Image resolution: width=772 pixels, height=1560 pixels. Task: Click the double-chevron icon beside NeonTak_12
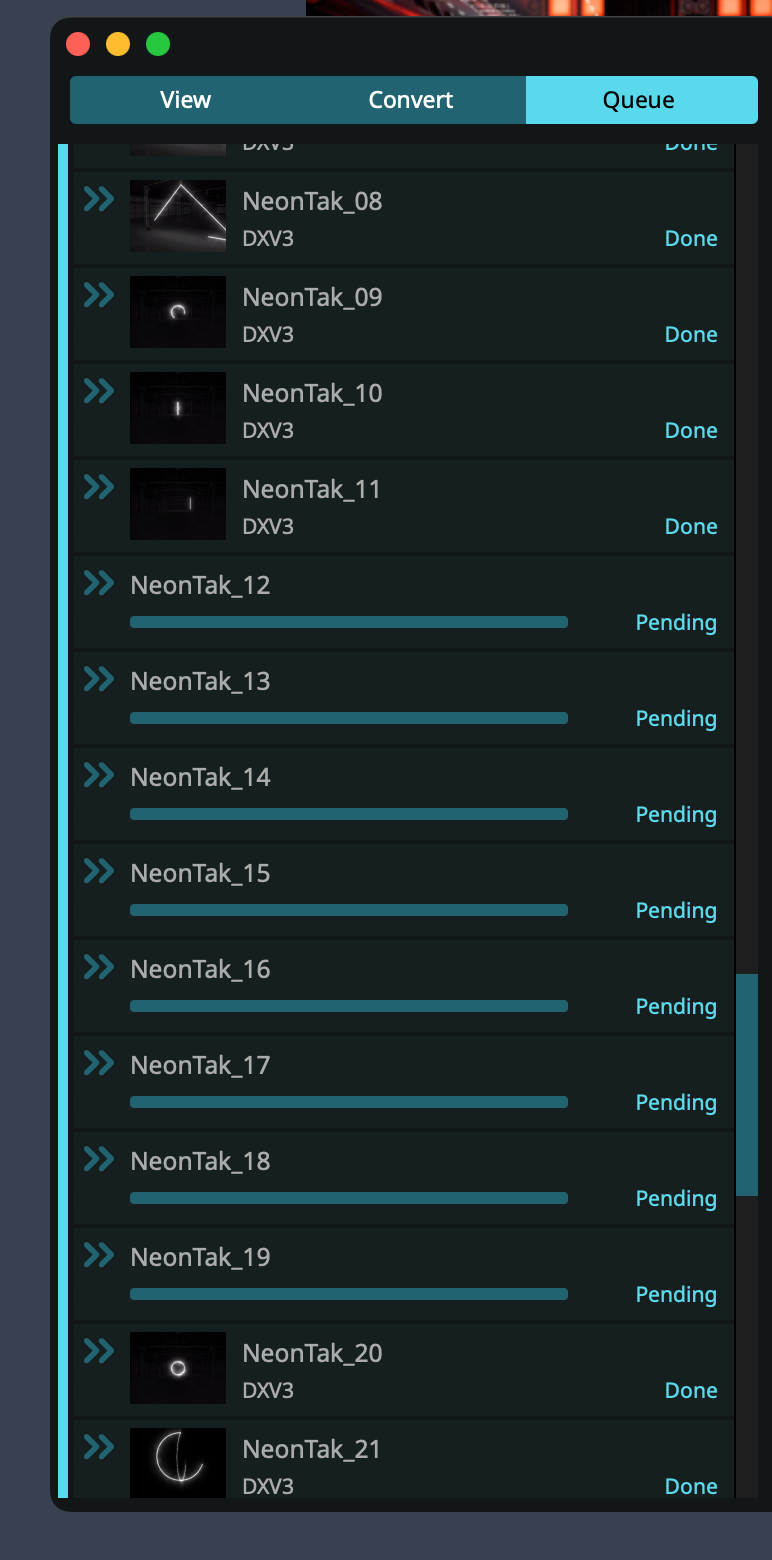[99, 583]
